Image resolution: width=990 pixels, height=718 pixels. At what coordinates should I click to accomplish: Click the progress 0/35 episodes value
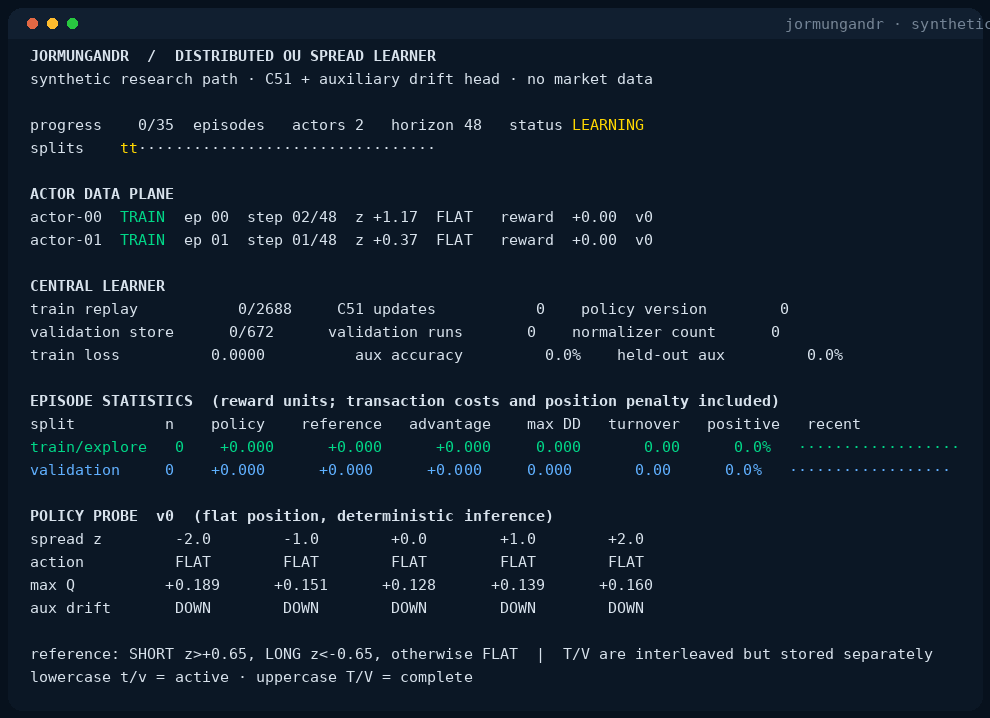point(155,125)
